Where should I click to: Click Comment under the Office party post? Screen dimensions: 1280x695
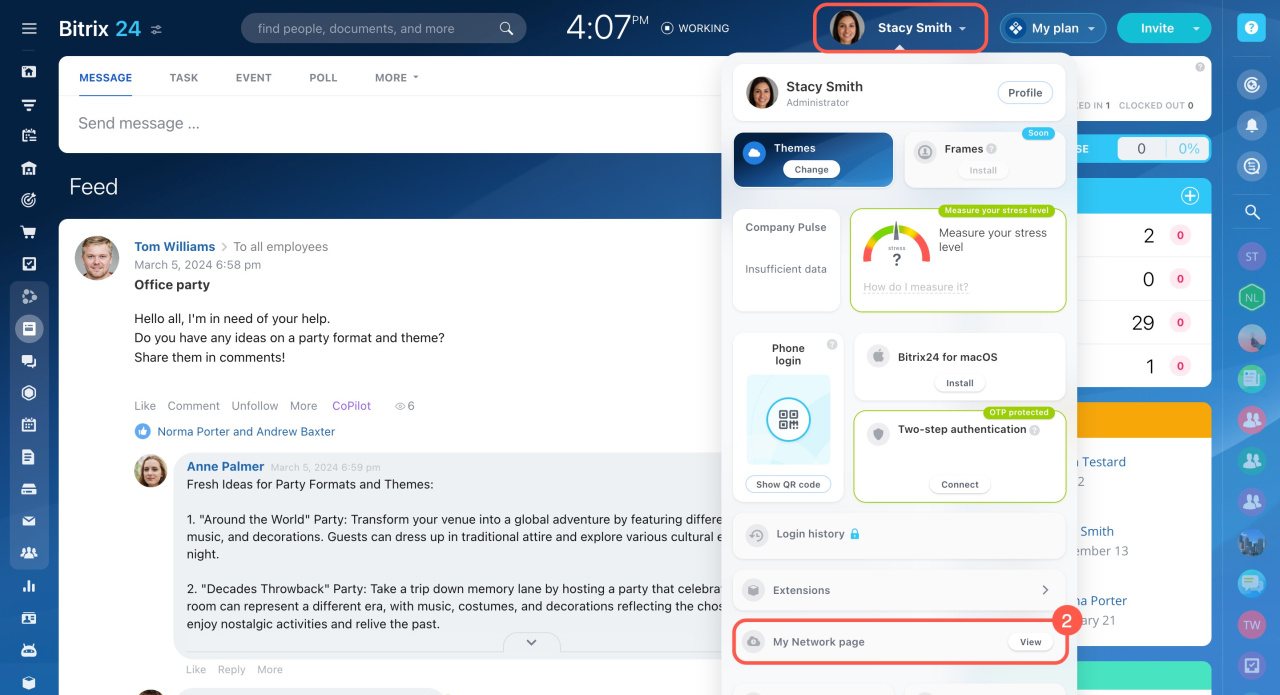194,406
